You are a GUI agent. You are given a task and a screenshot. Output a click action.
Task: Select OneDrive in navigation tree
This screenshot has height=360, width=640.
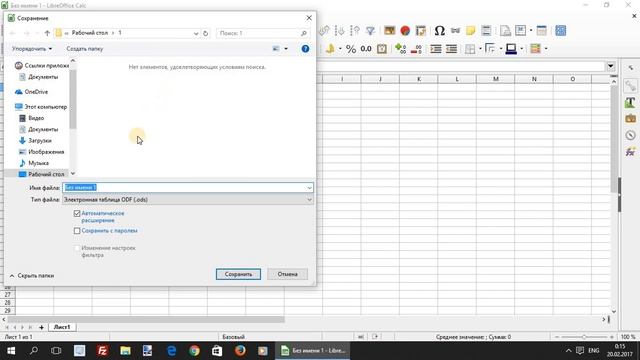(x=31, y=92)
